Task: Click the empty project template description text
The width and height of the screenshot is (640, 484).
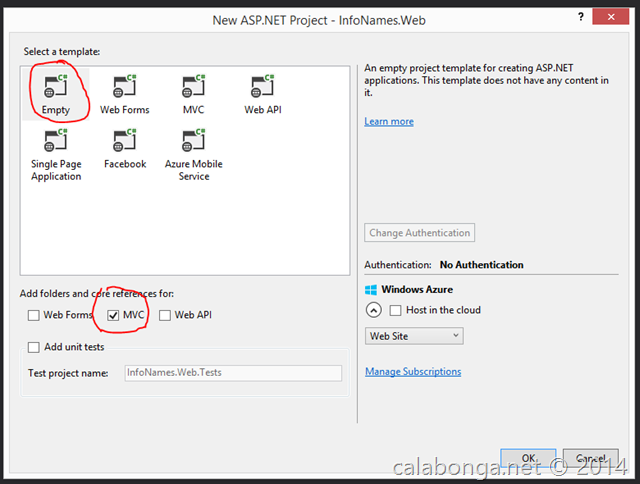Action: pyautogui.click(x=487, y=80)
